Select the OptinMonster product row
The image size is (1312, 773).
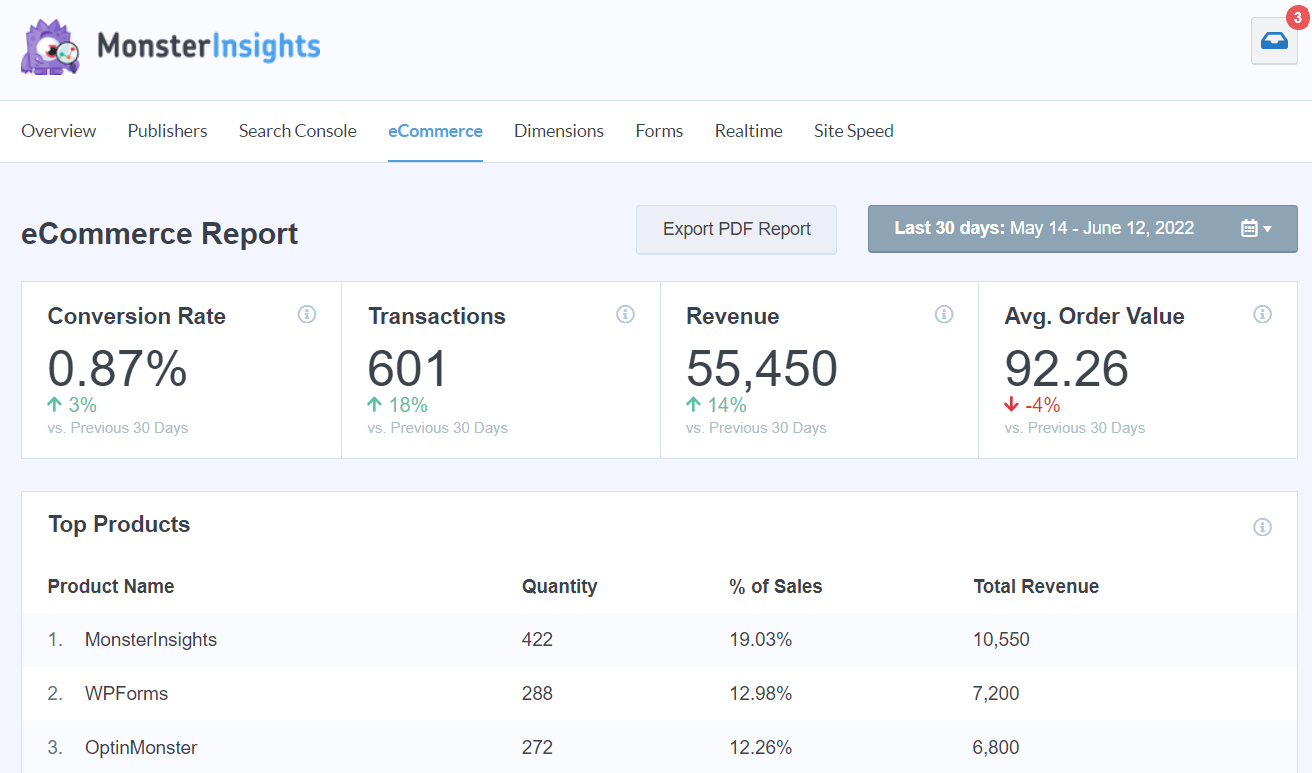coord(141,747)
